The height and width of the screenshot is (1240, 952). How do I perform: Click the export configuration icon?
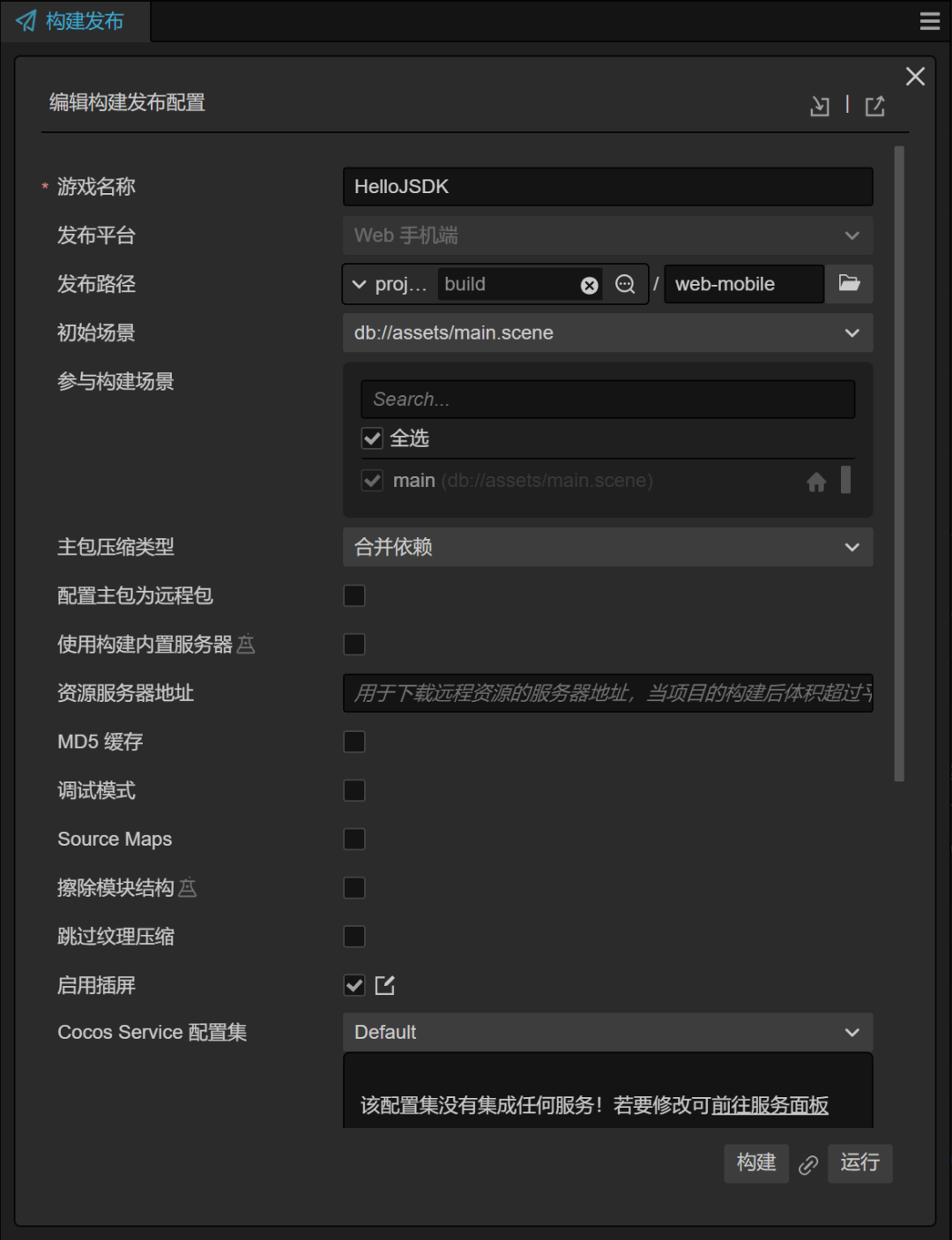874,106
